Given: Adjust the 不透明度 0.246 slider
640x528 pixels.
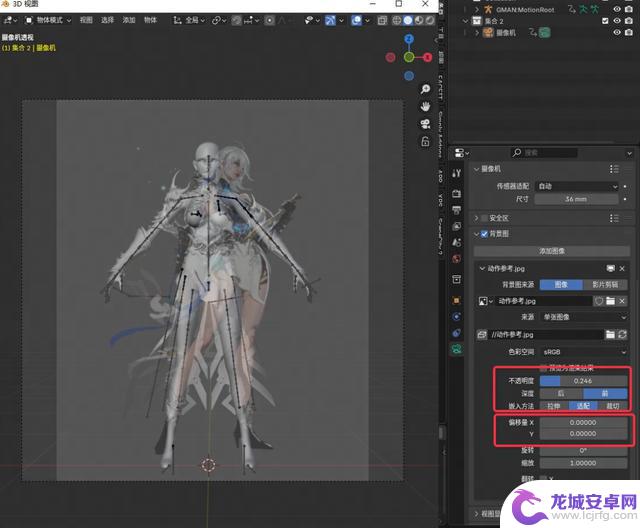Looking at the screenshot, I should click(x=584, y=381).
